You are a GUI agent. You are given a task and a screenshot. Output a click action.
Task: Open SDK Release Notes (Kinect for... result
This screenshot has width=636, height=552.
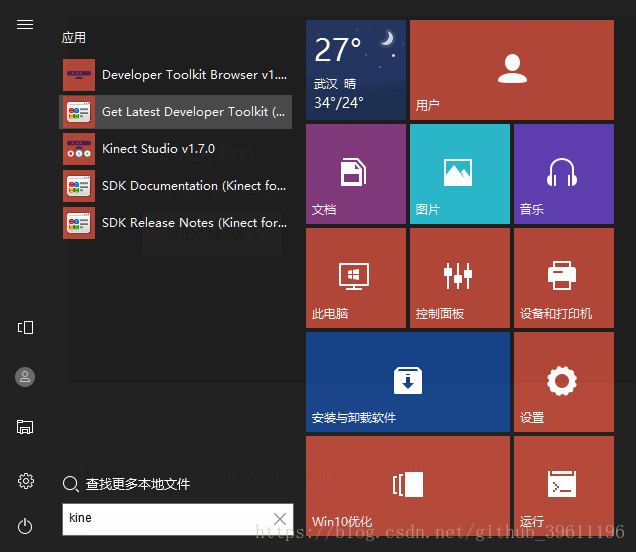click(175, 223)
